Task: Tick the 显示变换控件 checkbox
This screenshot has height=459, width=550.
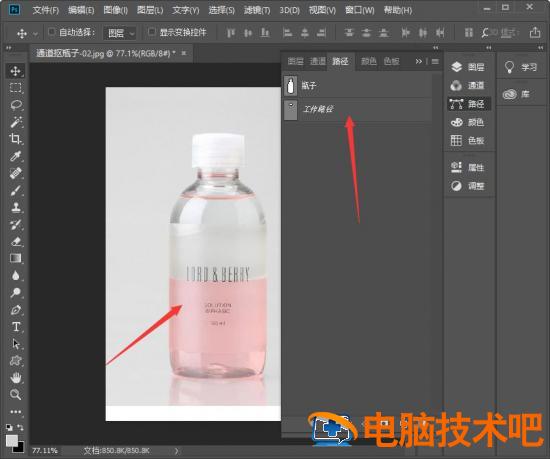Action: pos(152,32)
